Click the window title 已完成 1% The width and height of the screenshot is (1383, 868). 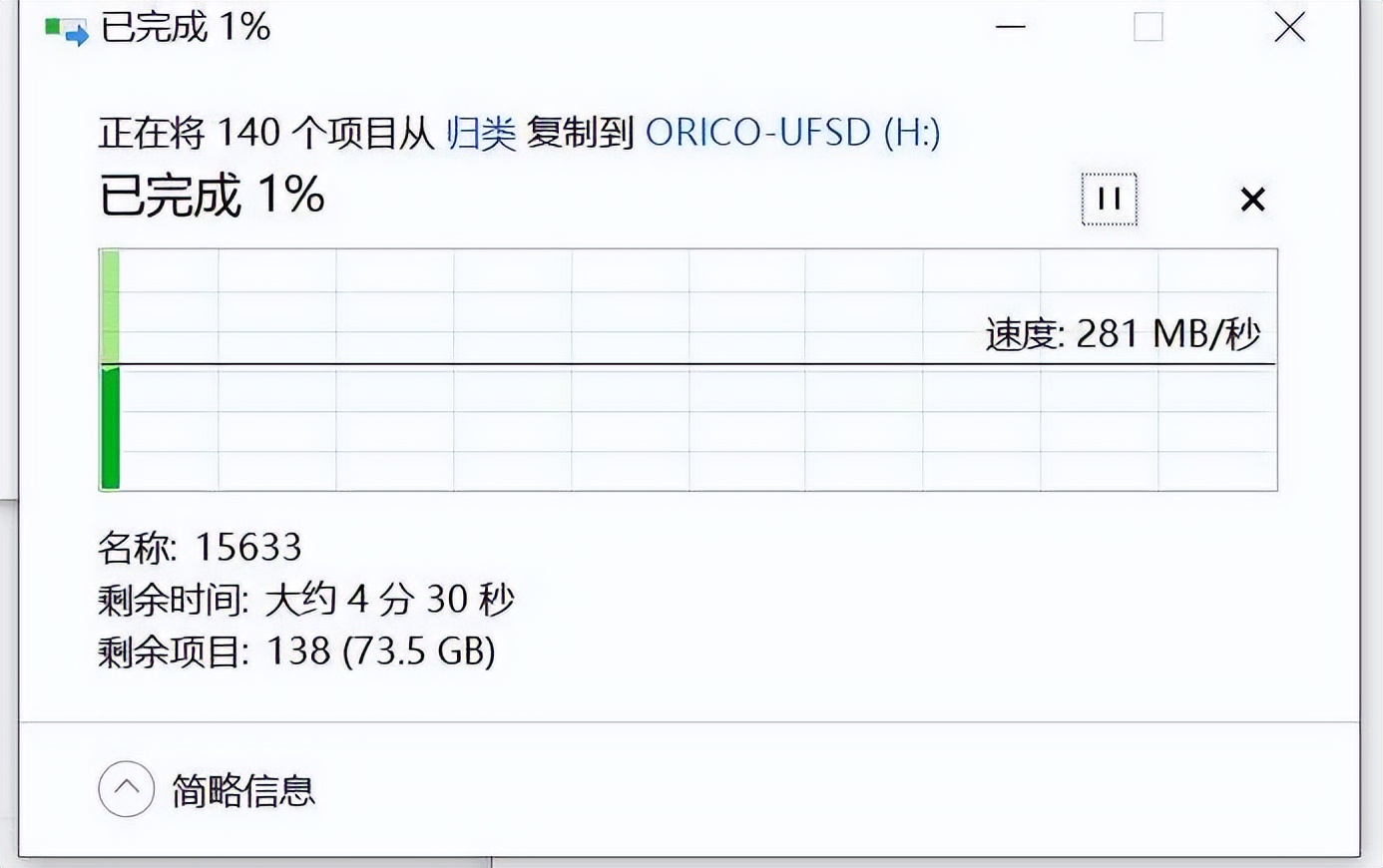(186, 27)
